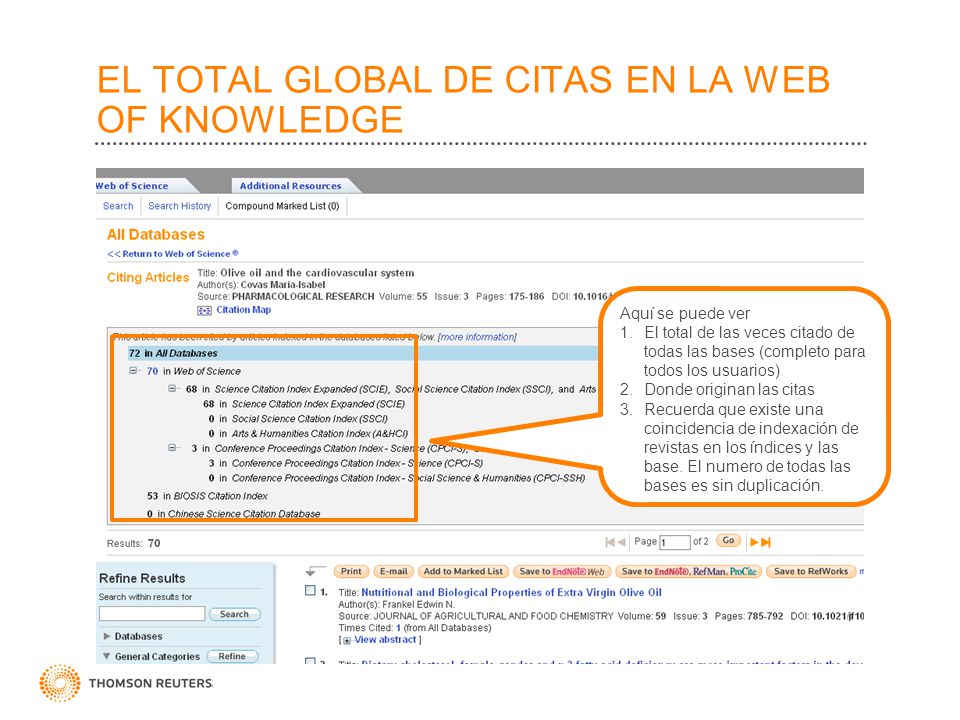Click Add to Marked List button
This screenshot has width=960, height=720.
pyautogui.click(x=463, y=571)
